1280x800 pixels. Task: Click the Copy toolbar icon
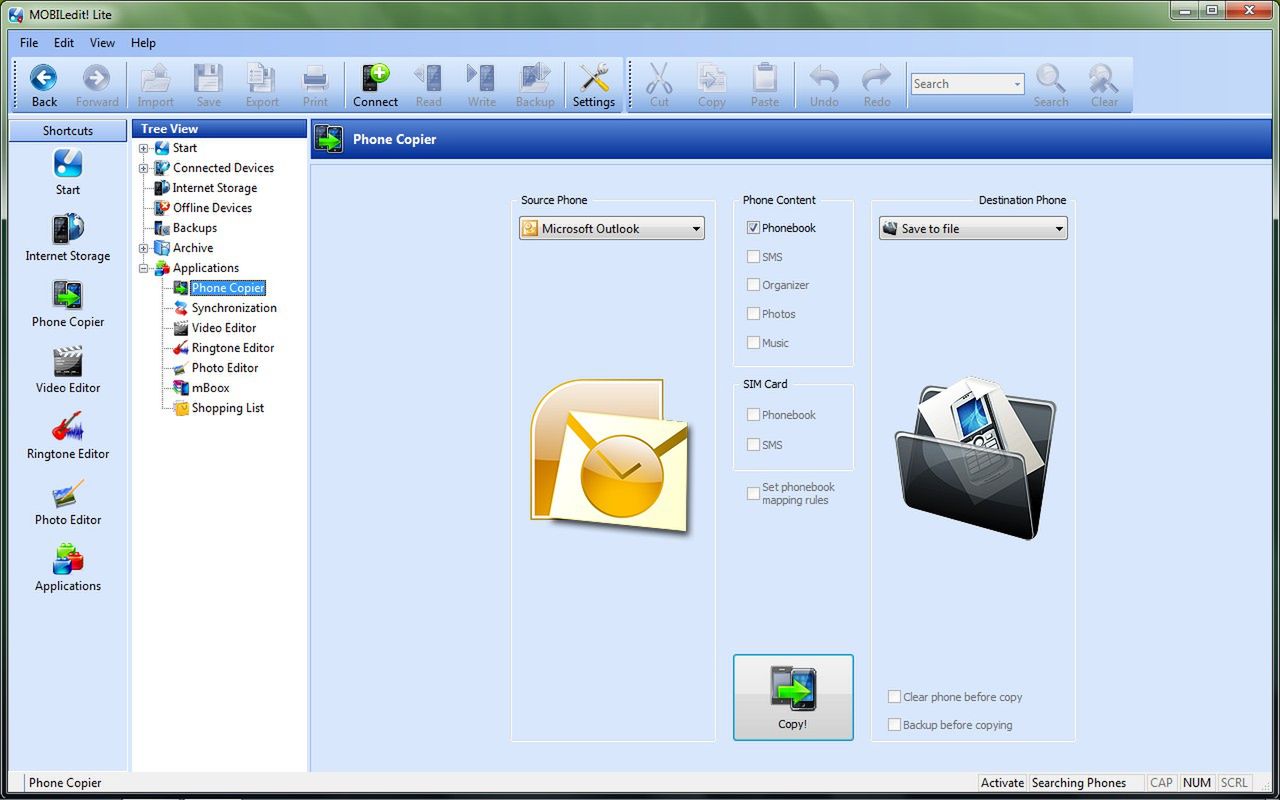tap(712, 85)
